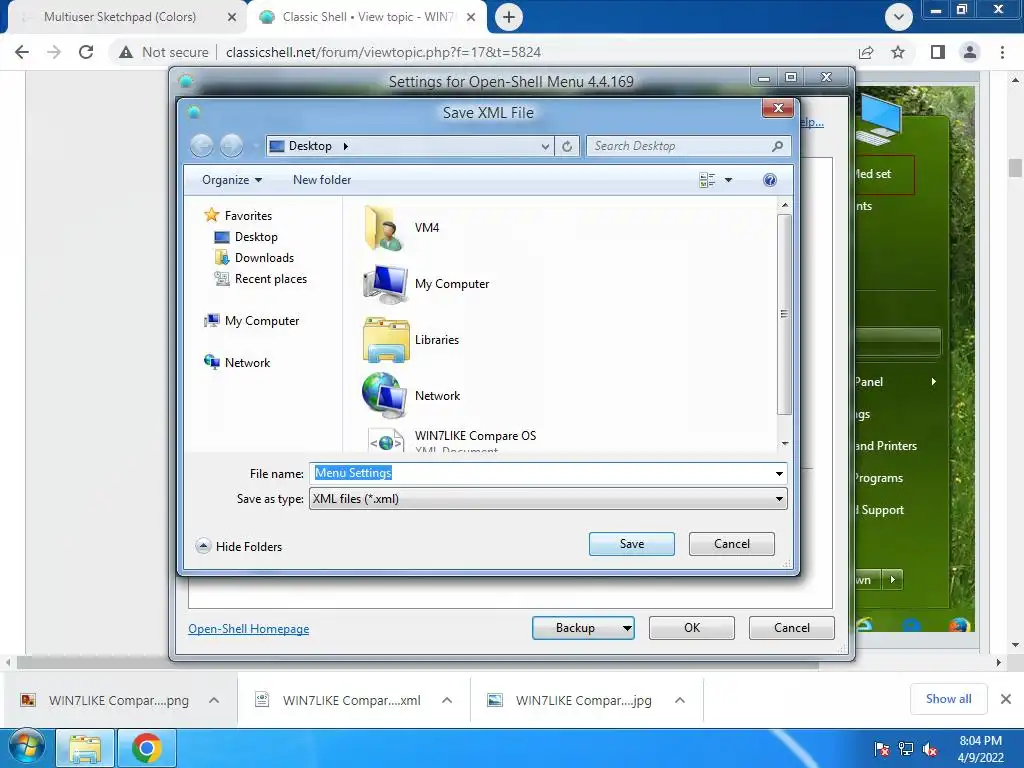Collapse folders with Hide Folders
The width and height of the screenshot is (1024, 768).
[x=239, y=546]
